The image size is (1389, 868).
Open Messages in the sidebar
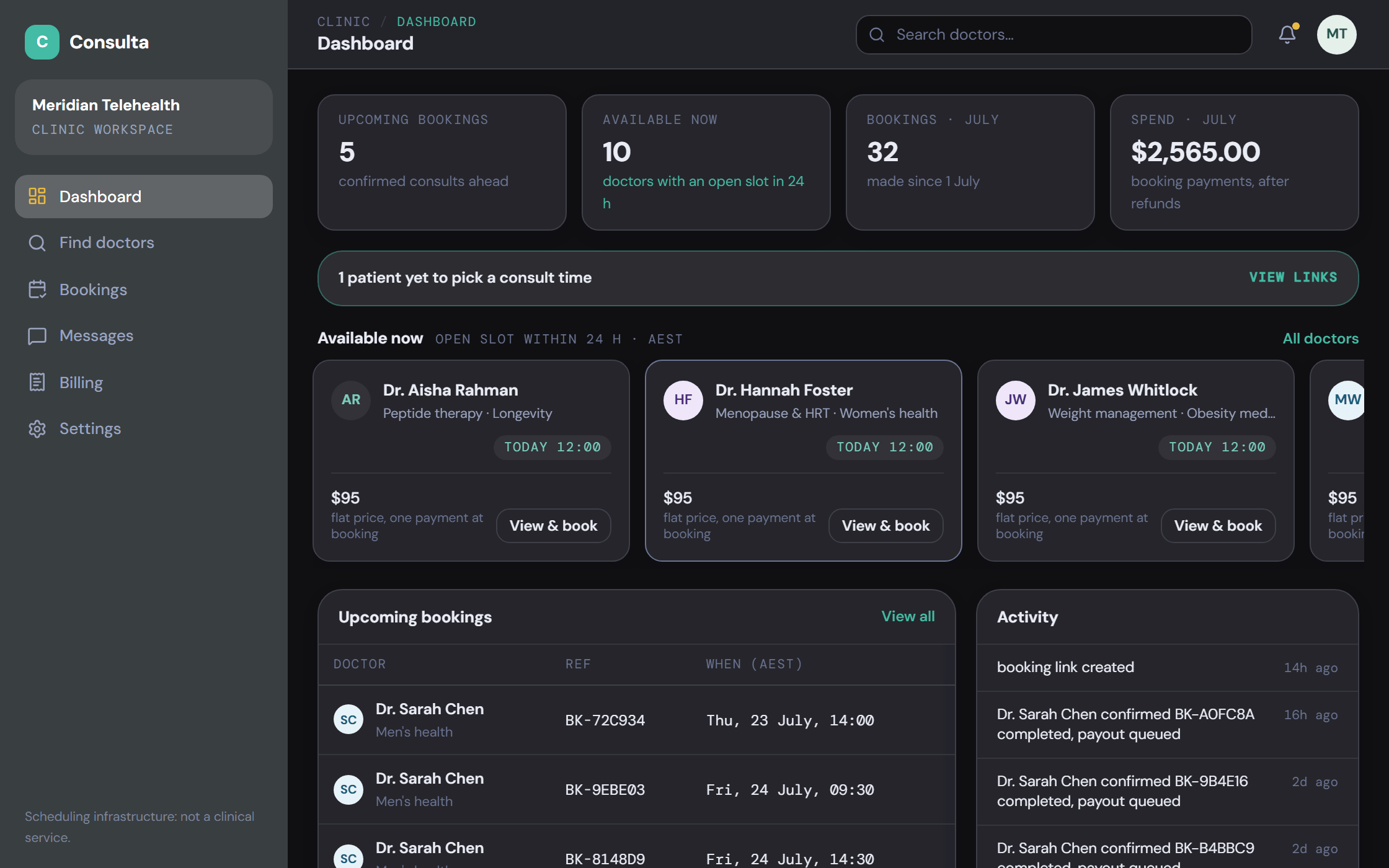point(144,335)
